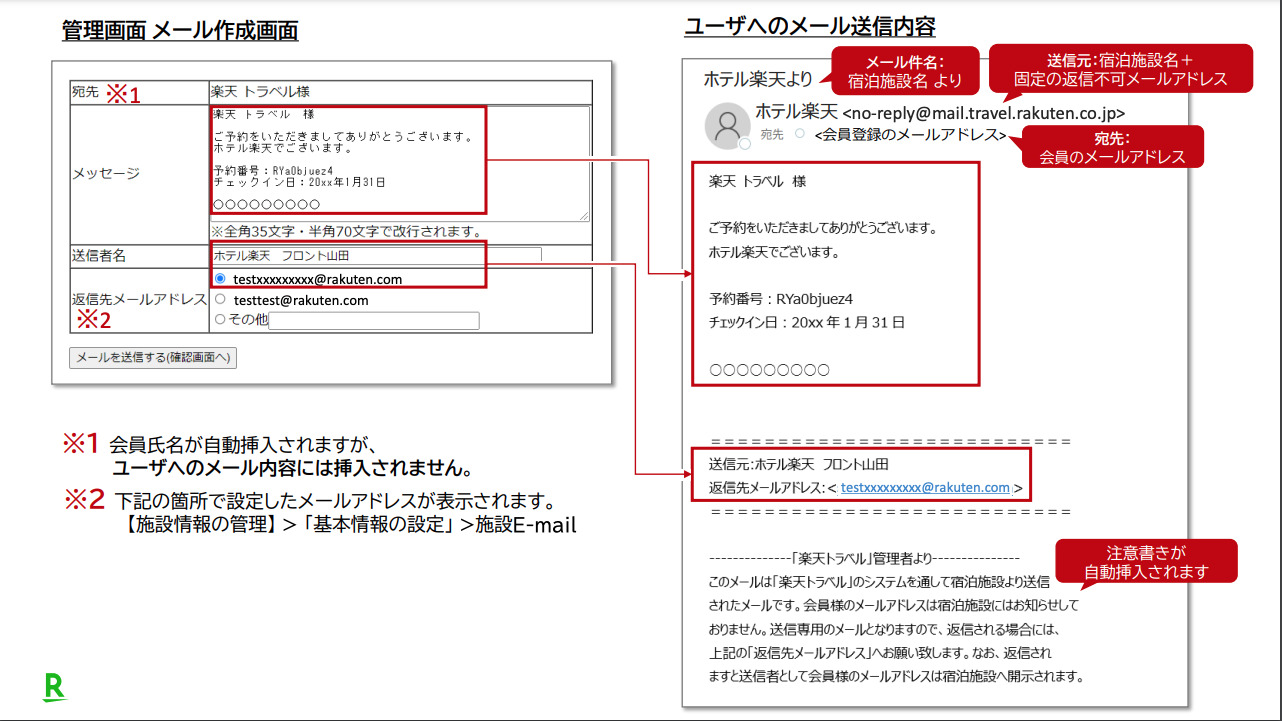Click the メールを送信する(確認画面へ) button
Screen dimensions: 1282x721
pyautogui.click(x=153, y=358)
